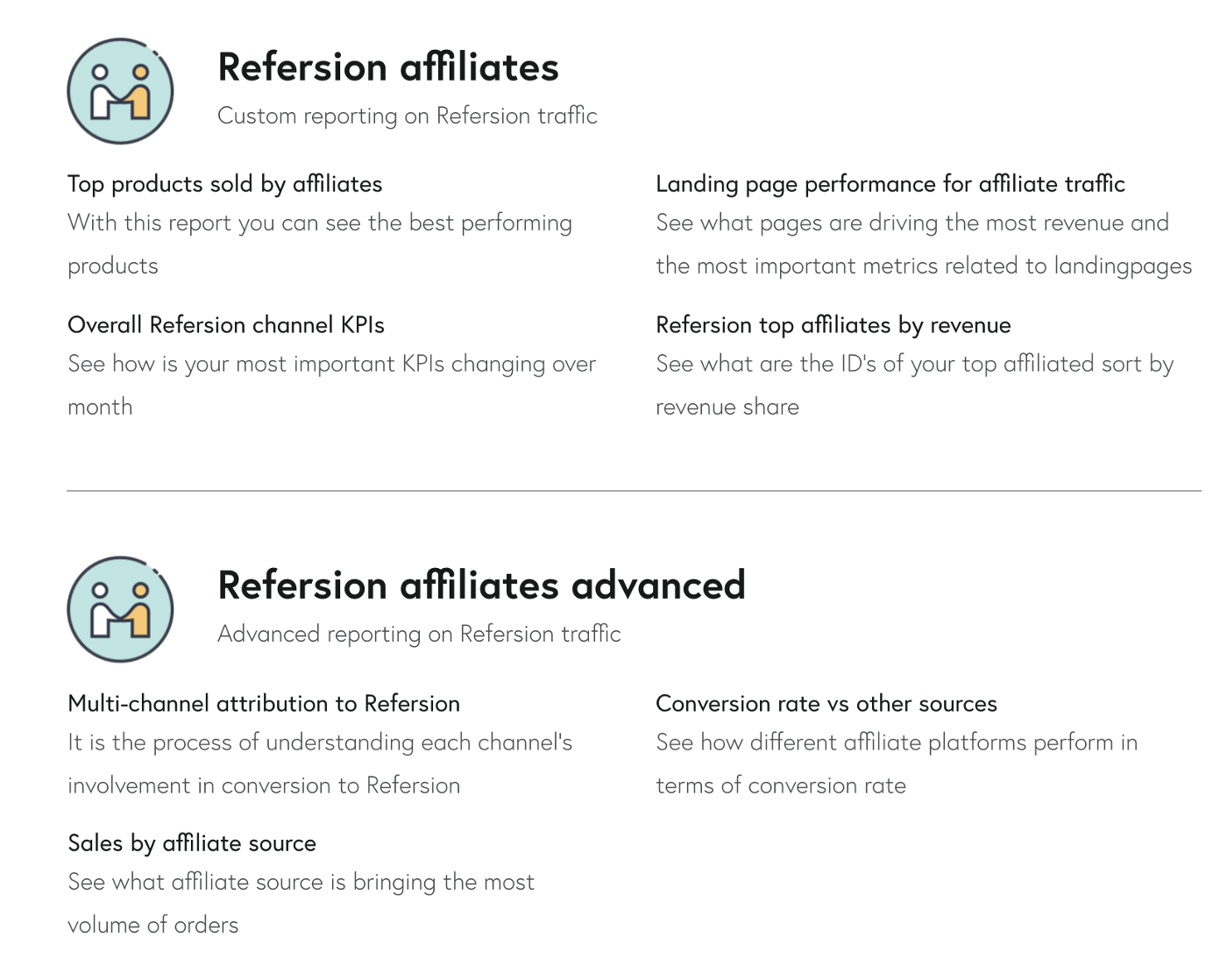Open the Refersion affiliates advanced heading
The width and height of the screenshot is (1227, 980).
click(481, 586)
